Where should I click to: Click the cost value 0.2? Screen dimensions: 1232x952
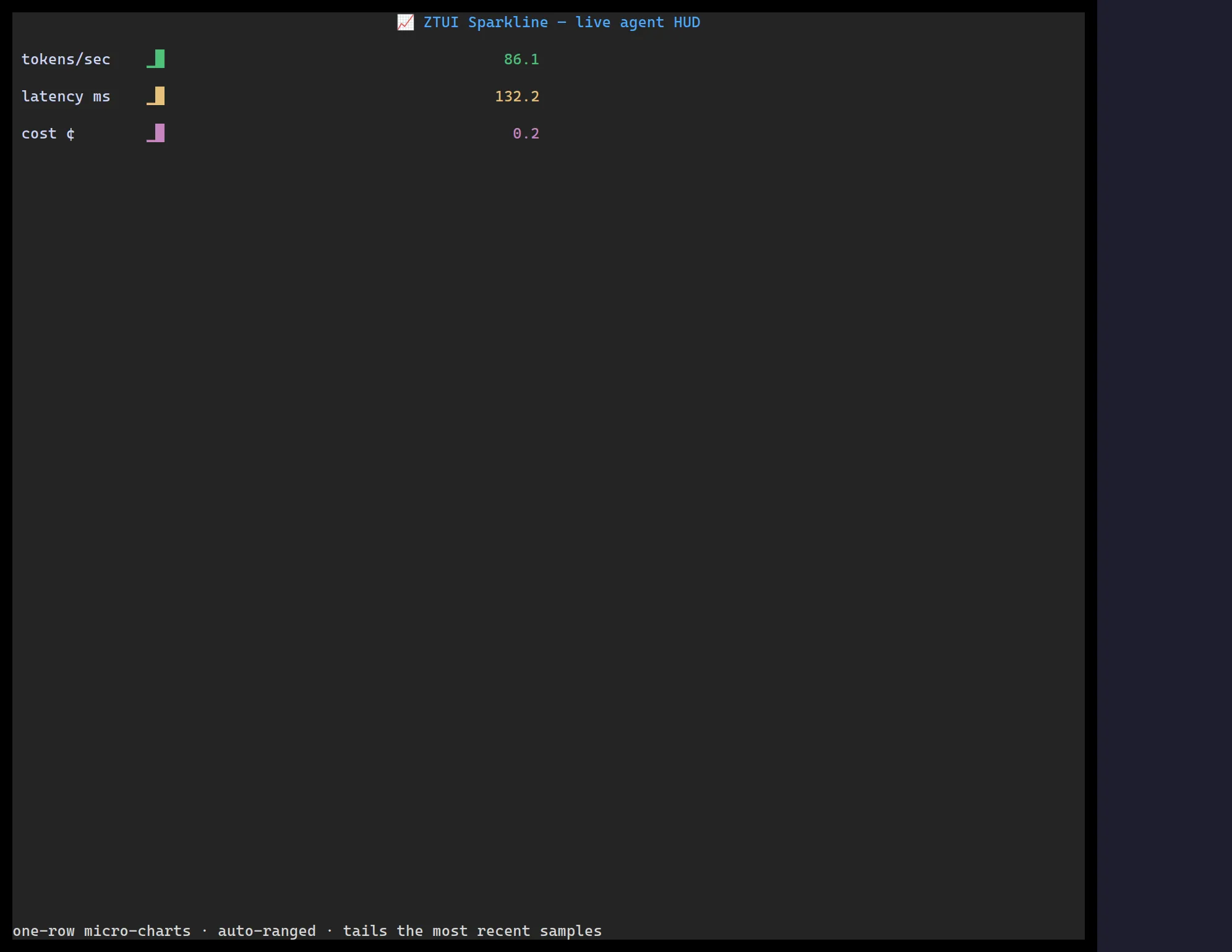tap(526, 134)
